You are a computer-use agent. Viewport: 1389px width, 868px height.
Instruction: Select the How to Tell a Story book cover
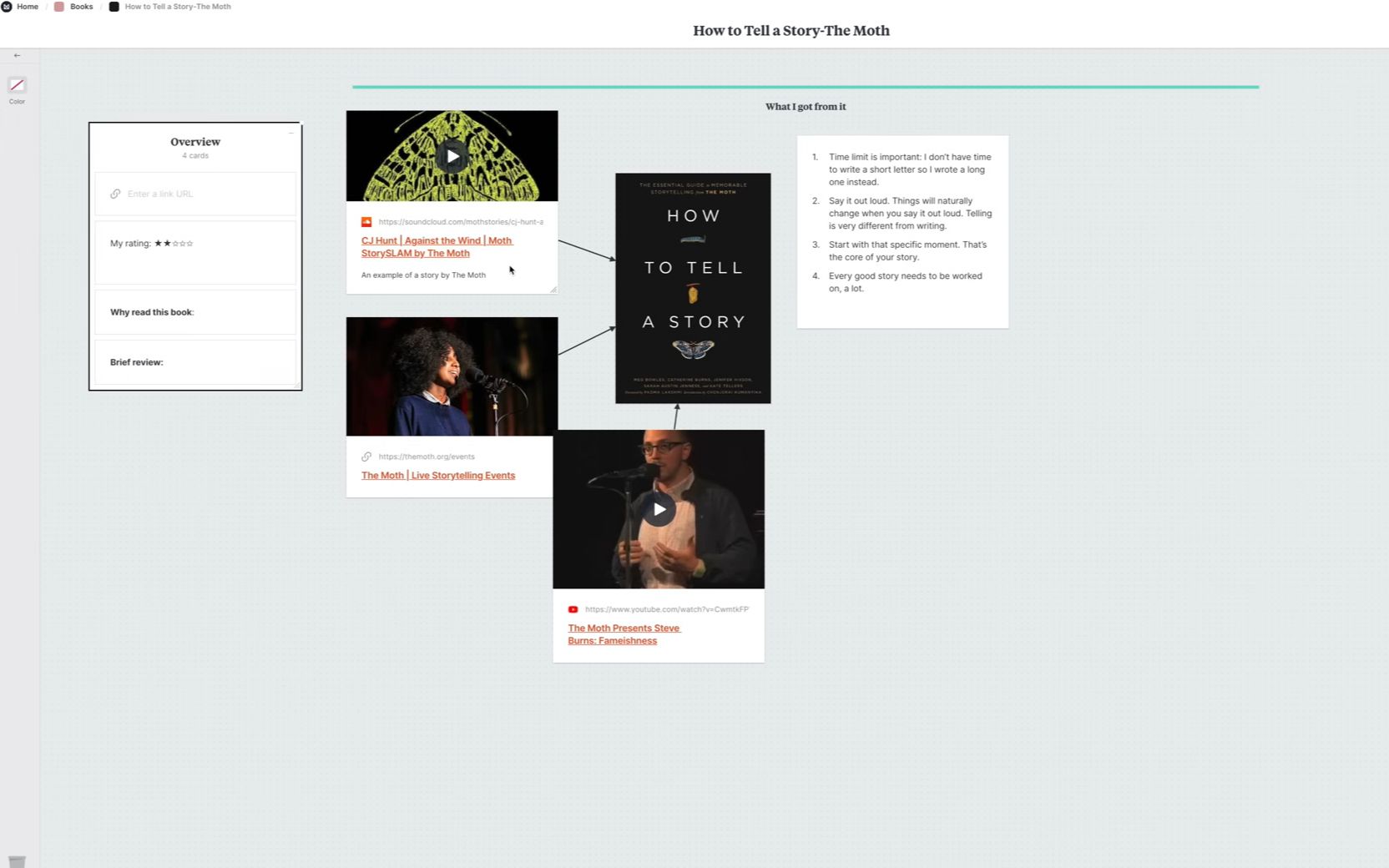point(693,288)
